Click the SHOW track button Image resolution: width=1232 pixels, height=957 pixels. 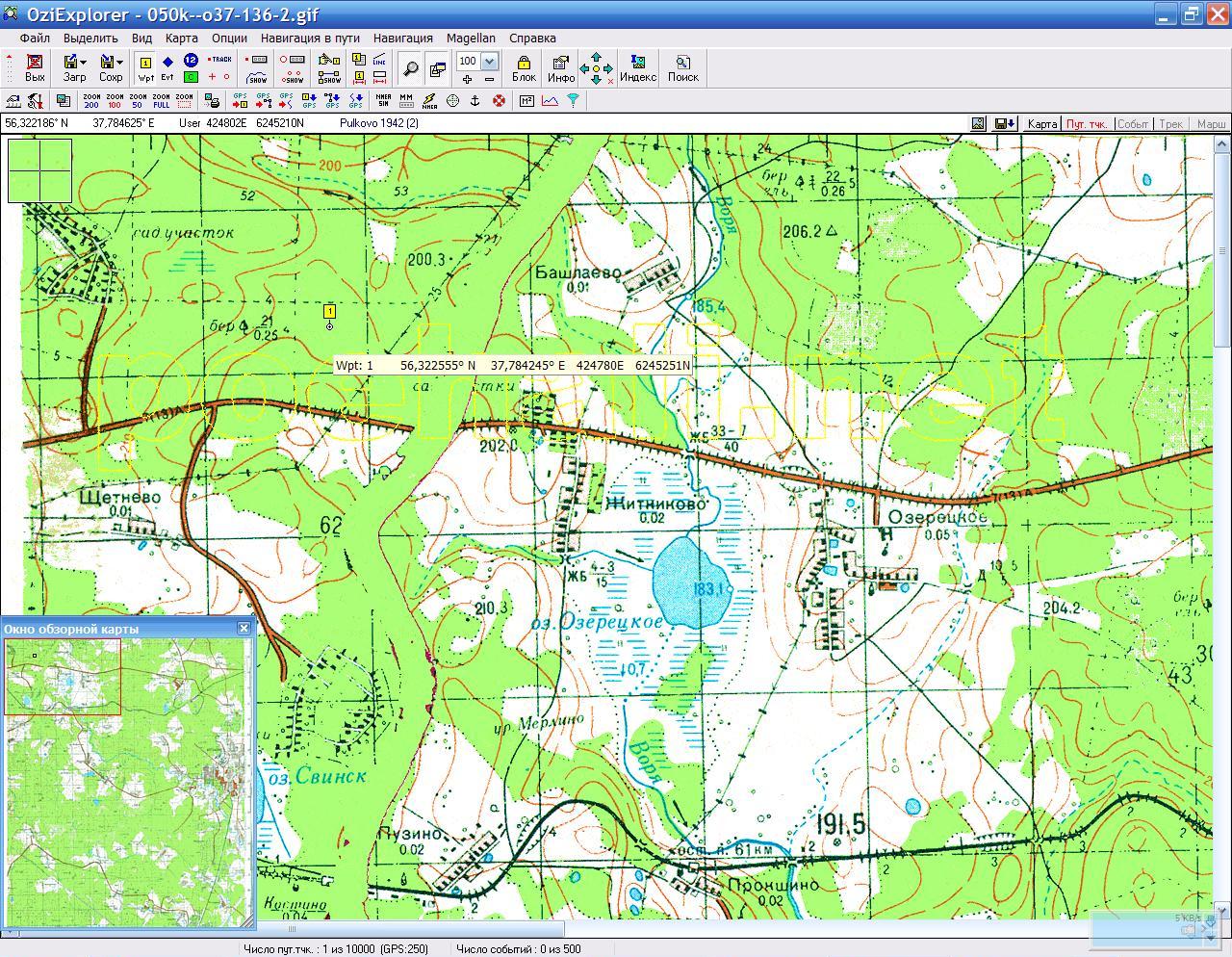pyautogui.click(x=257, y=77)
